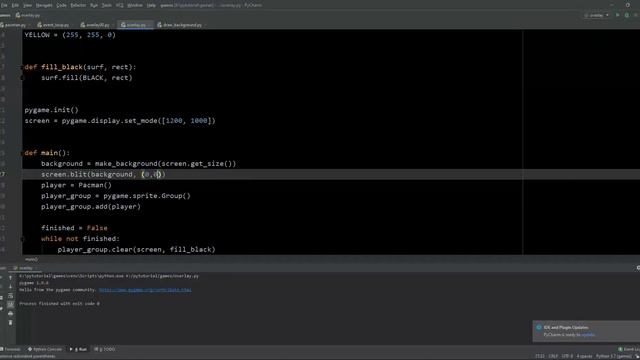Click the settings gear in Run panel header

point(638,268)
